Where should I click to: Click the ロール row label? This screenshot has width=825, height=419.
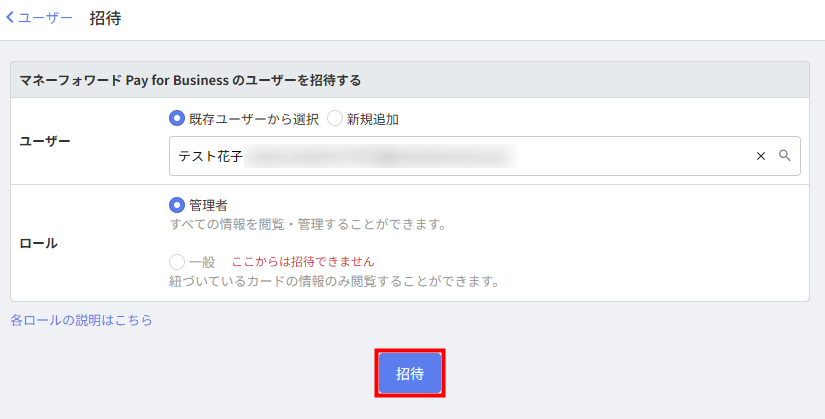click(x=39, y=243)
